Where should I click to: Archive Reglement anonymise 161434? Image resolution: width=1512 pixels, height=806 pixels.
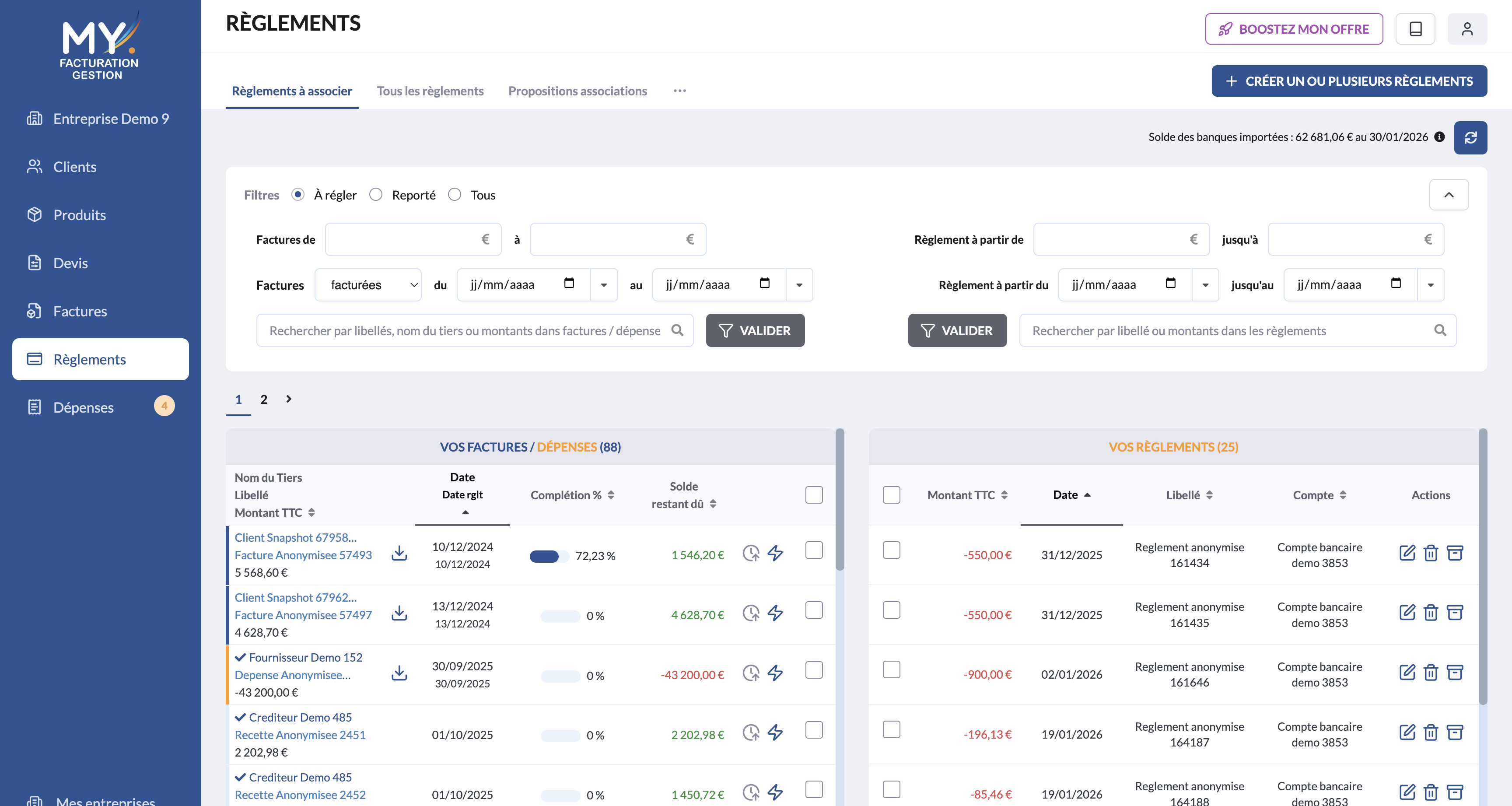1455,553
